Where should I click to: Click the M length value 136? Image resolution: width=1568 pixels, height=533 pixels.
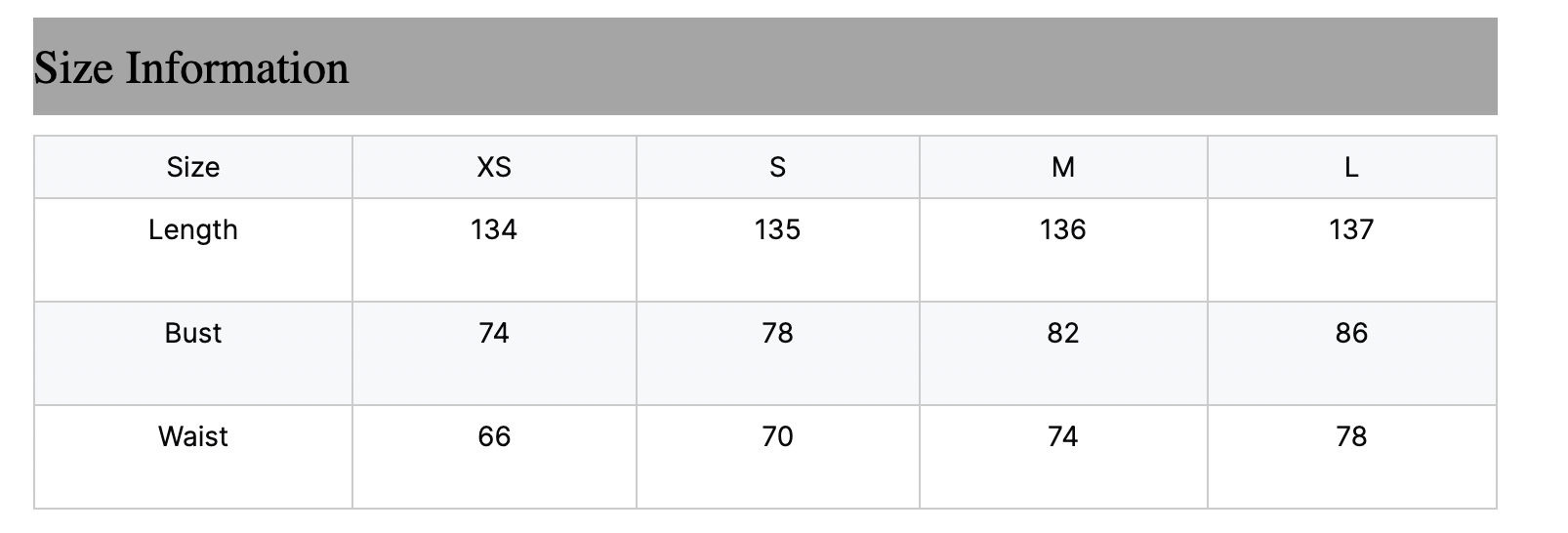click(x=1063, y=229)
